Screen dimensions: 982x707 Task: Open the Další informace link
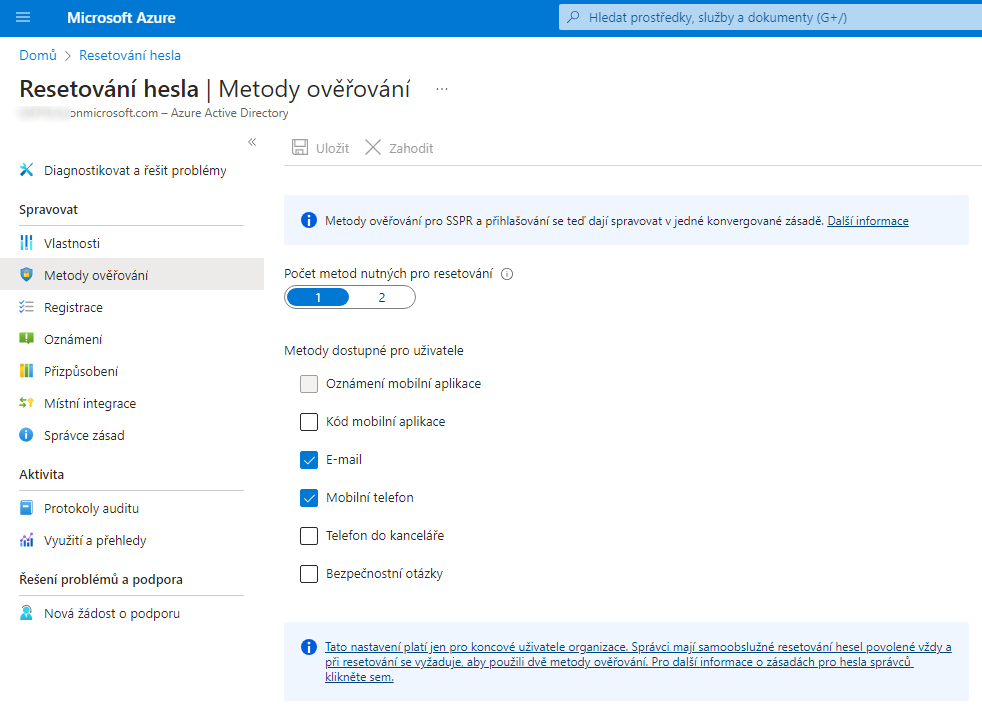point(867,220)
